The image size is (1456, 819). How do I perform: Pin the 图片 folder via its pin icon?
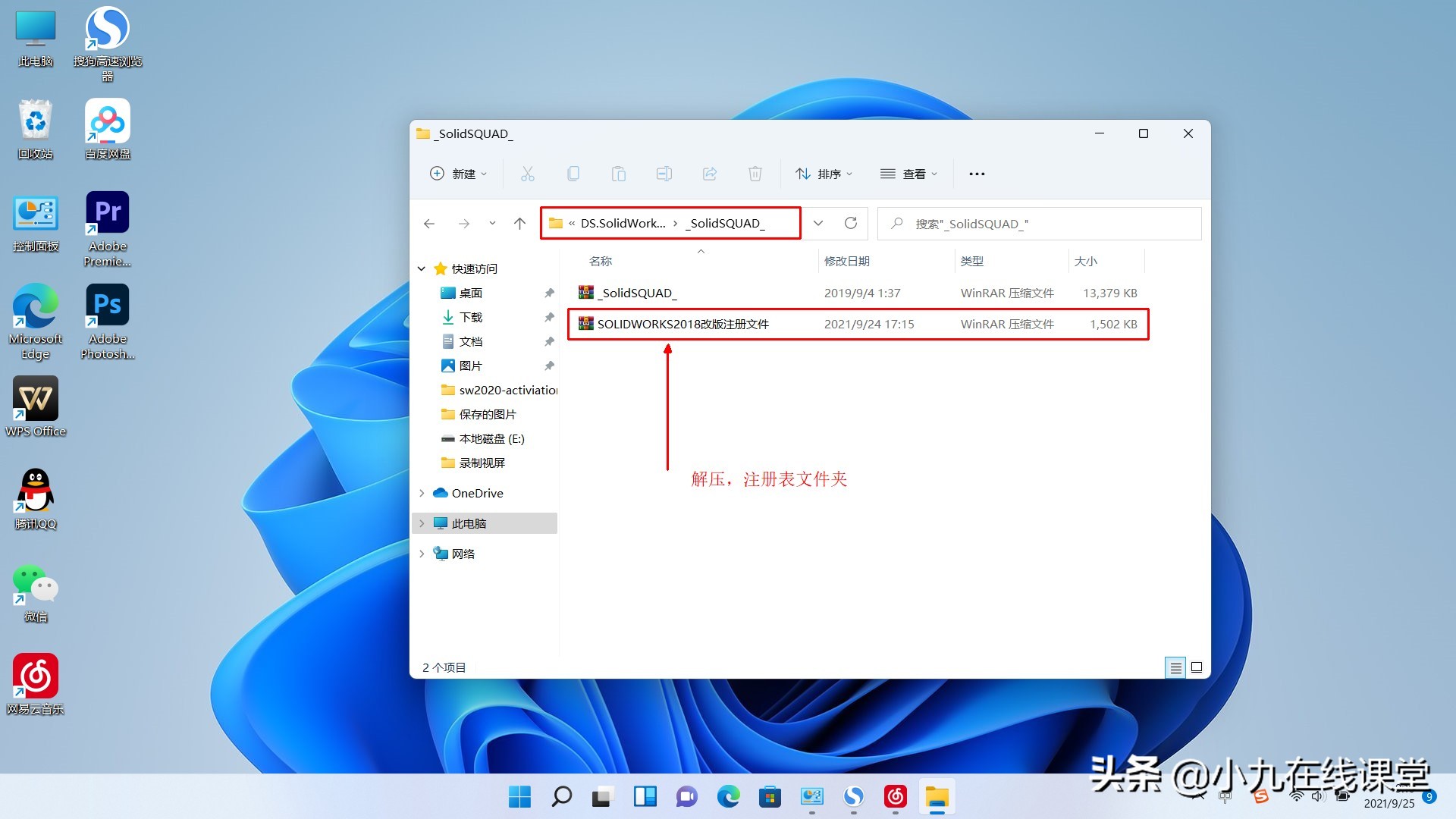(x=549, y=365)
